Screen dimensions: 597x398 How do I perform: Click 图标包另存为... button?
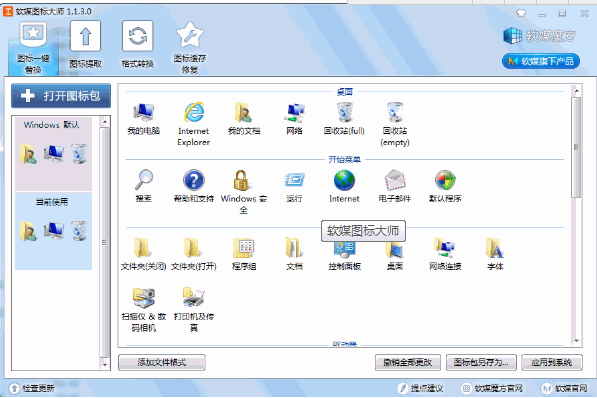click(x=481, y=362)
